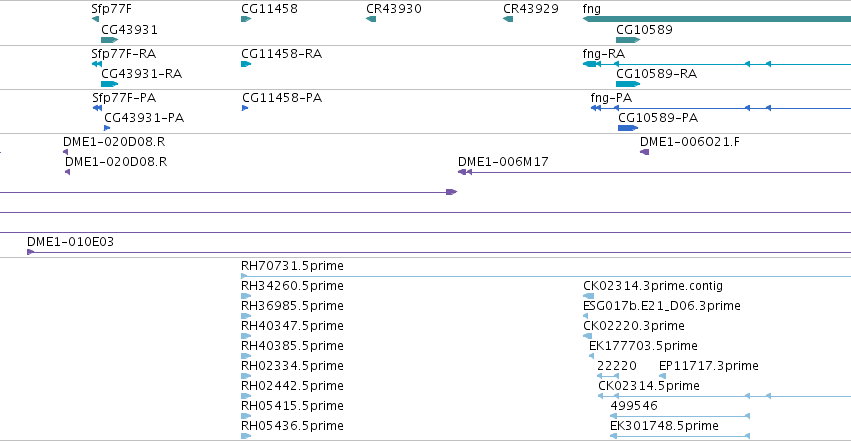Select the RH36985.5prime EST label

293,306
